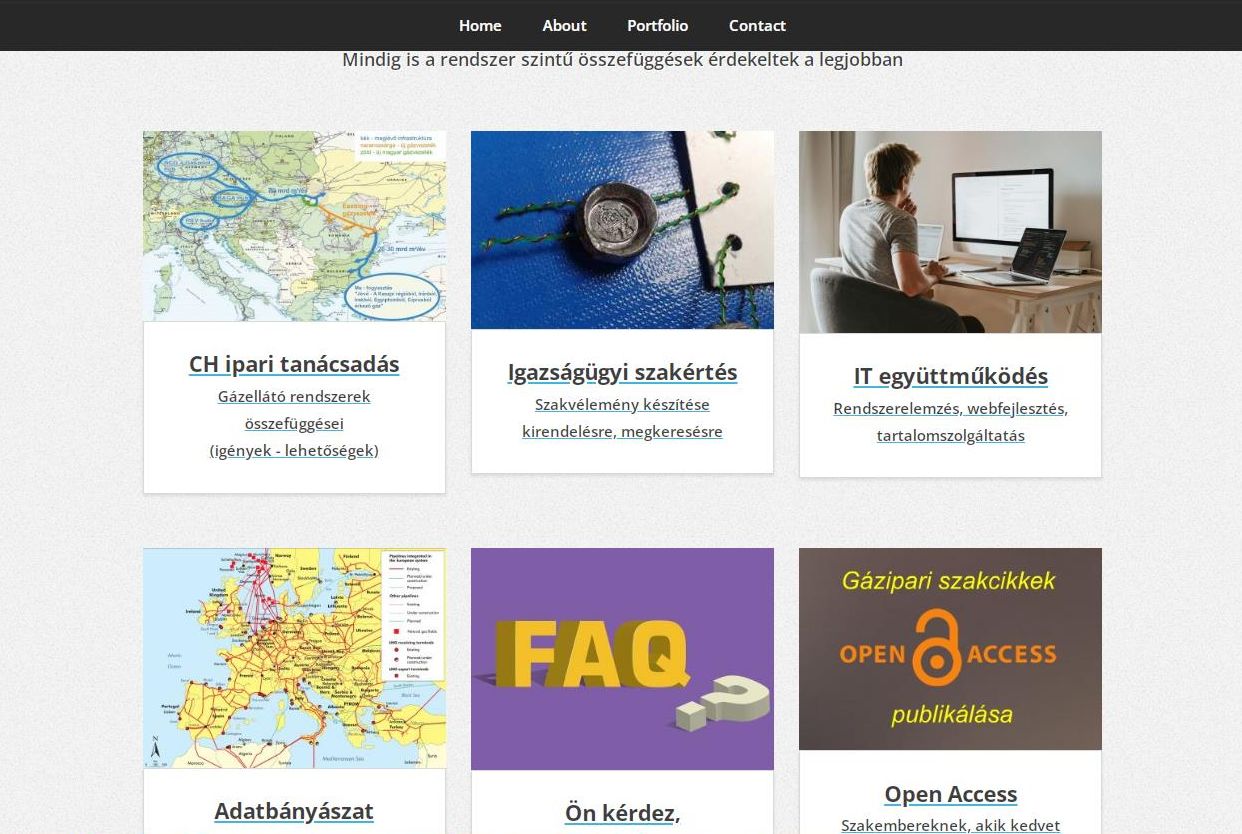The height and width of the screenshot is (834, 1242).
Task: Navigate to the About page
Action: click(564, 25)
